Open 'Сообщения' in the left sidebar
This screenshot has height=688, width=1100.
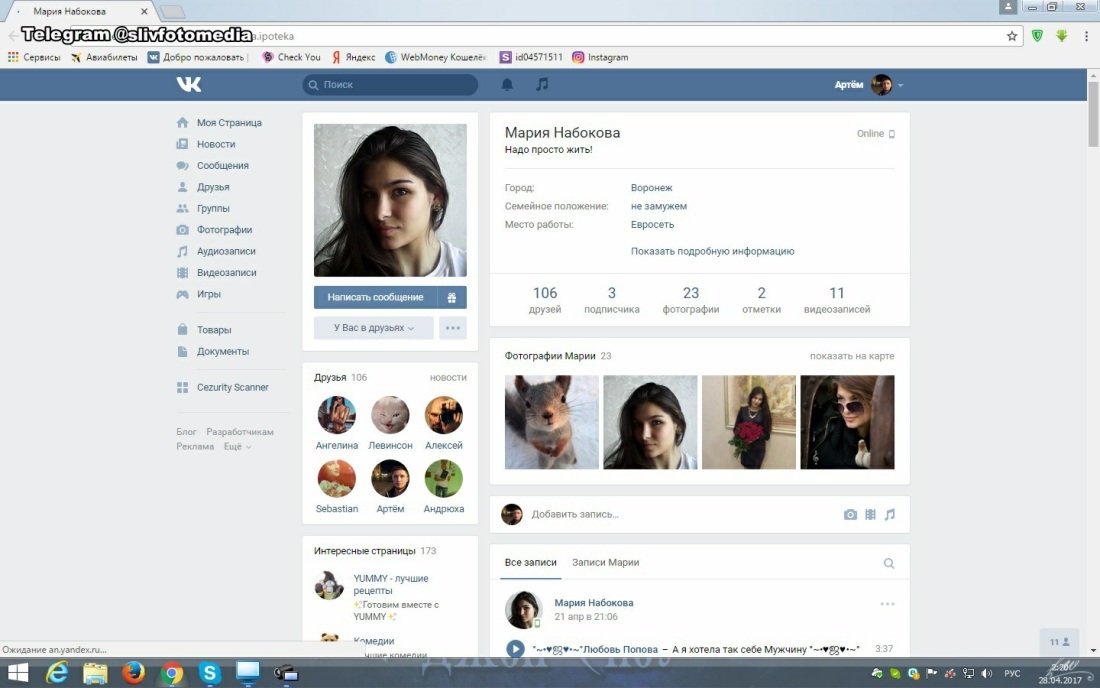(x=222, y=166)
